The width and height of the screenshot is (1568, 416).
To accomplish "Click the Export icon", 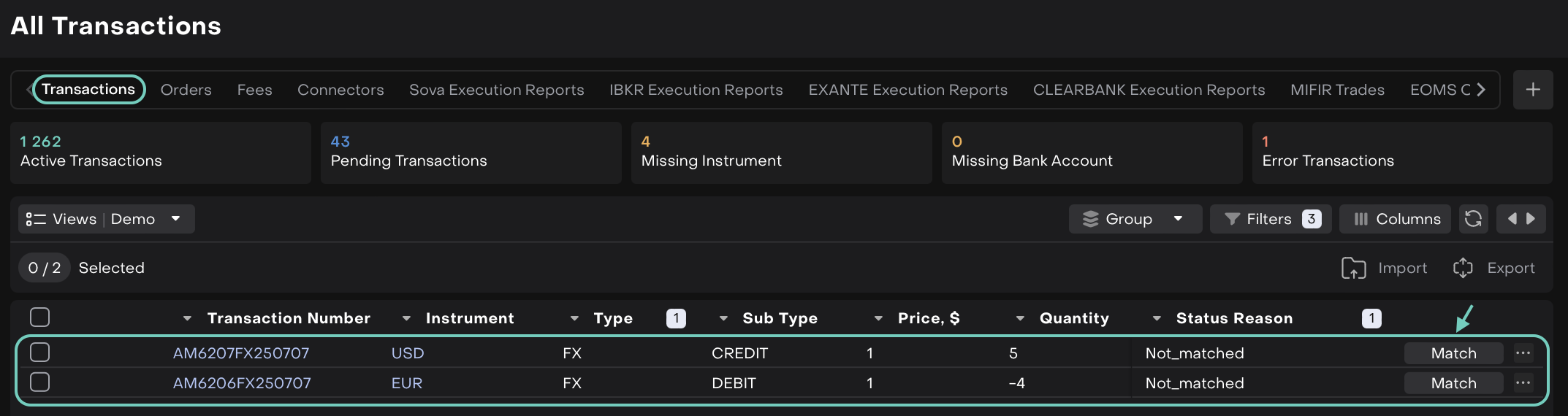I will tap(1463, 268).
